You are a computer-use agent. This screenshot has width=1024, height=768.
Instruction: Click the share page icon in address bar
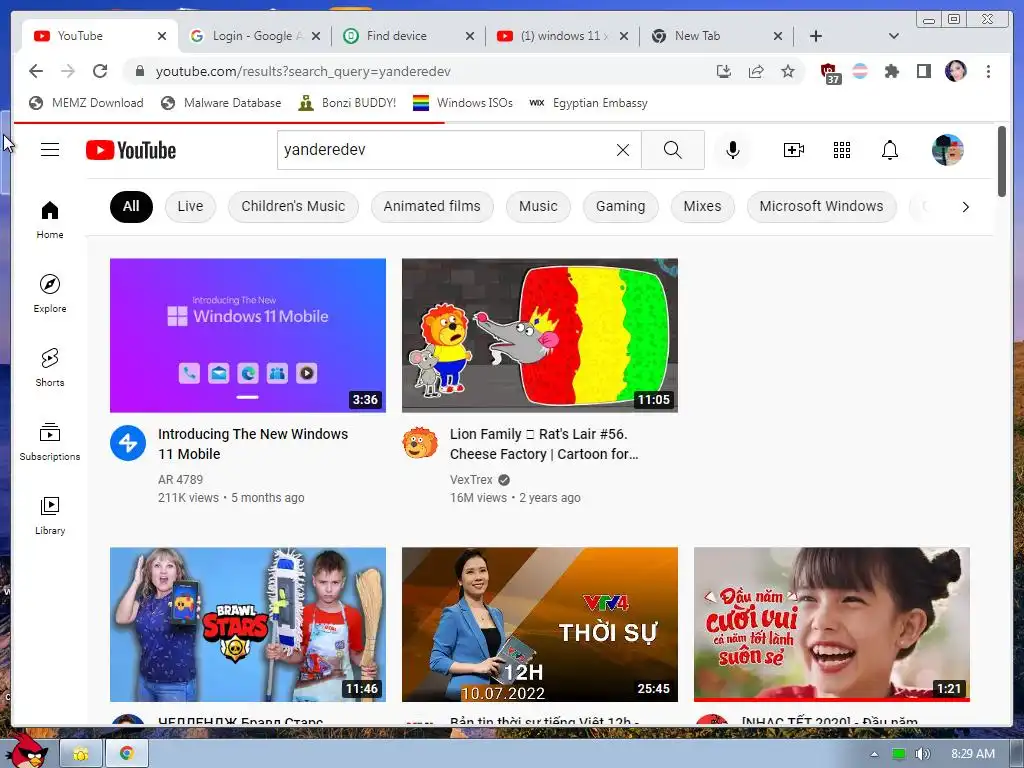(756, 71)
